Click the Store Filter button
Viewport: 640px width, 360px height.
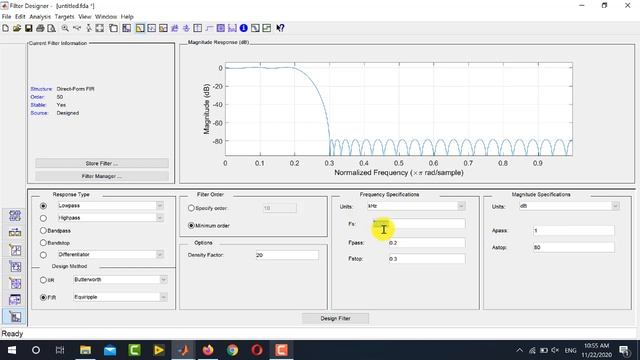click(x=102, y=163)
